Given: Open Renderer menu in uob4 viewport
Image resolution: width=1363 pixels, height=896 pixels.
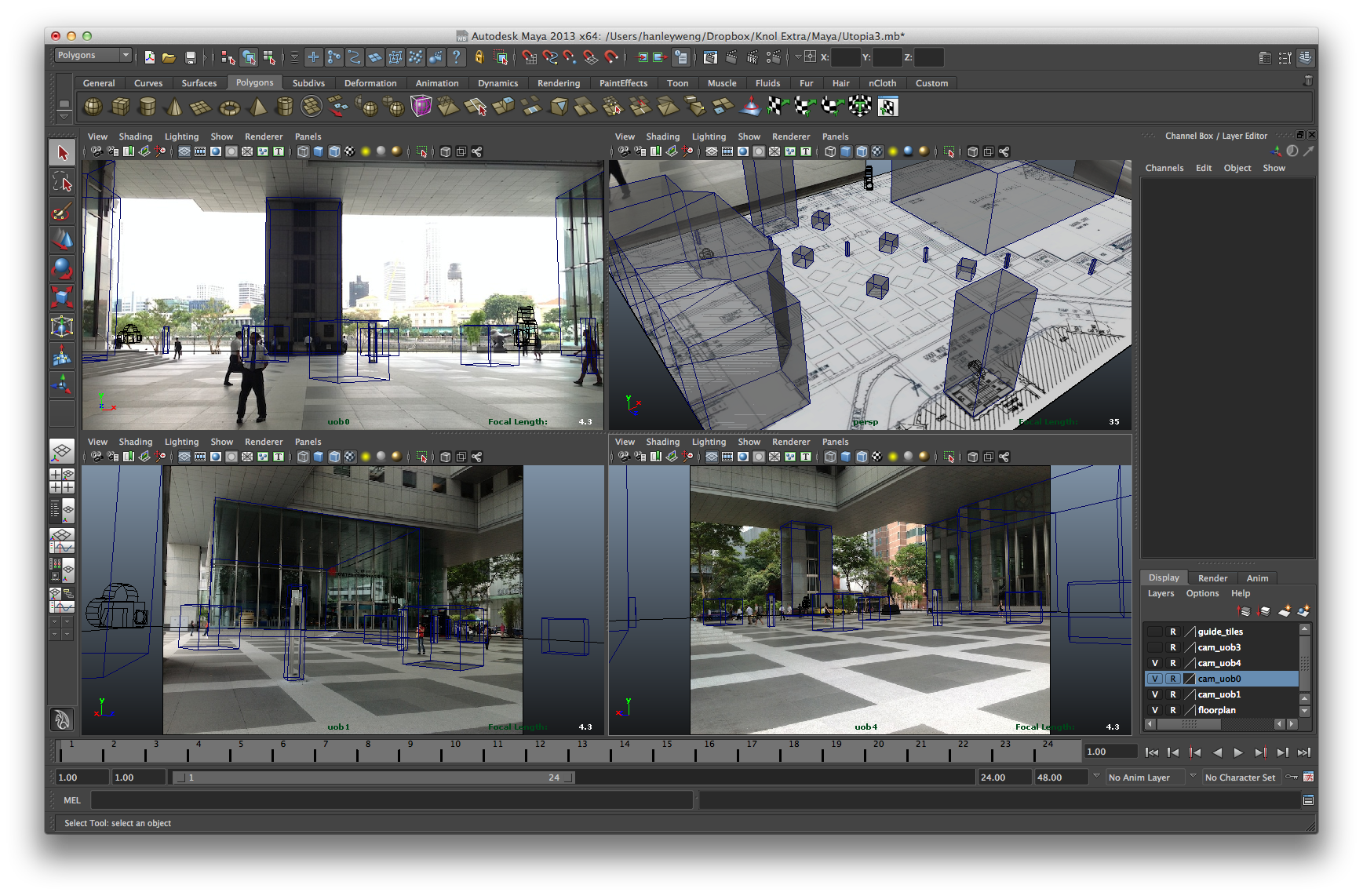Looking at the screenshot, I should pos(790,442).
